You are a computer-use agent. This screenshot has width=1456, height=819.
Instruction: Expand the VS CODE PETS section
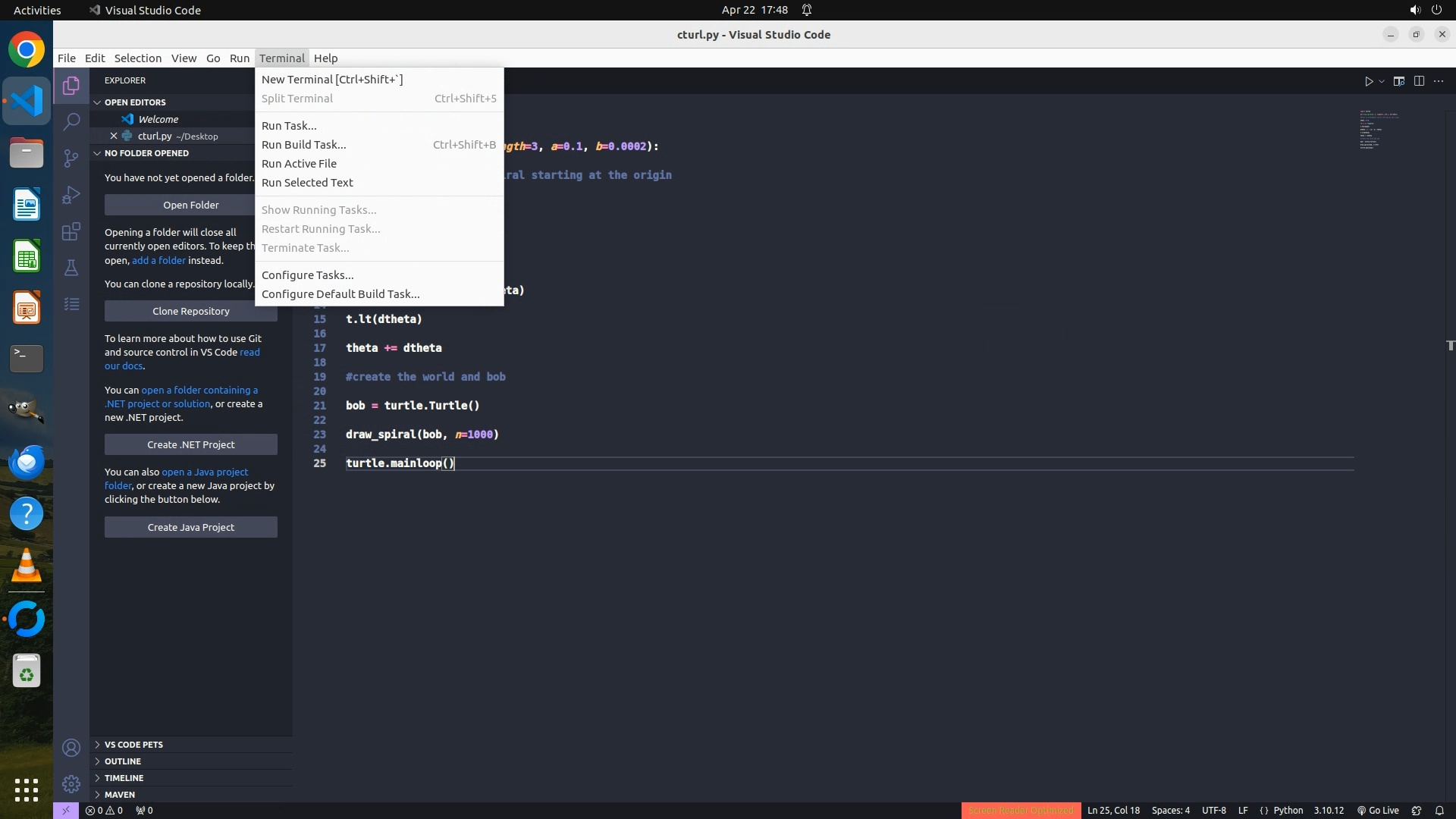click(133, 745)
